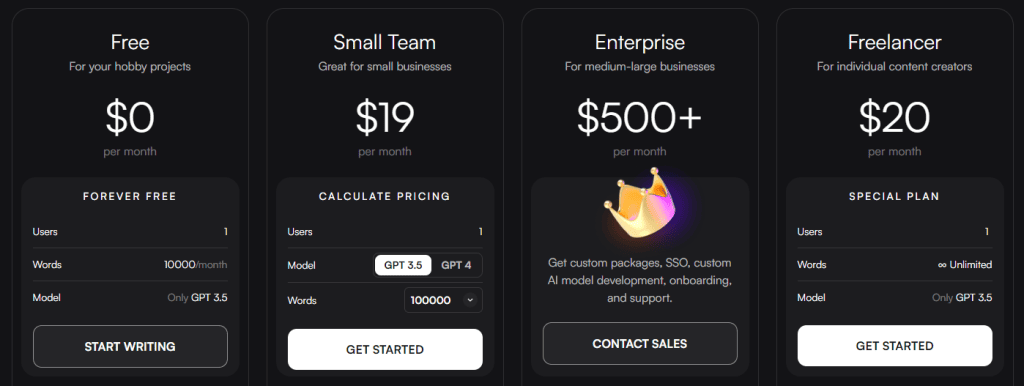Open the Words dropdown chevron in Small Team
This screenshot has width=1024, height=386.
tap(469, 300)
